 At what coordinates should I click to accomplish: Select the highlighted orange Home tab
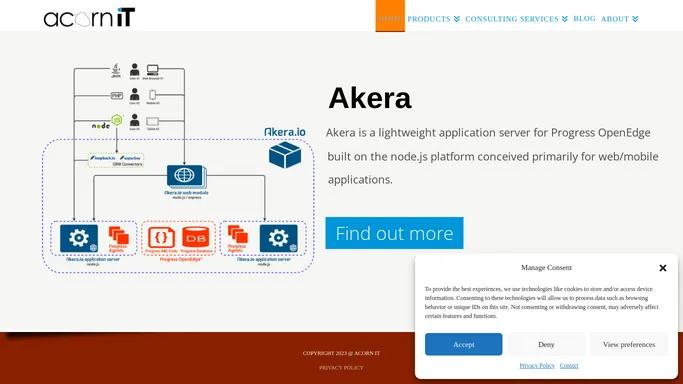390,16
